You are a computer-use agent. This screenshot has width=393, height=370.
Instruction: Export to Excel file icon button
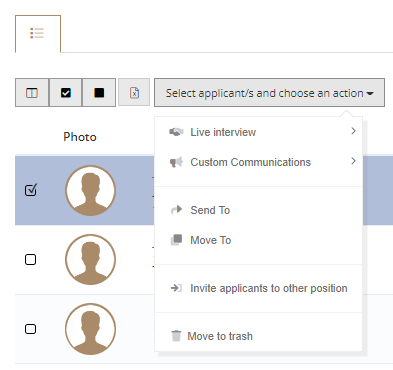click(134, 93)
